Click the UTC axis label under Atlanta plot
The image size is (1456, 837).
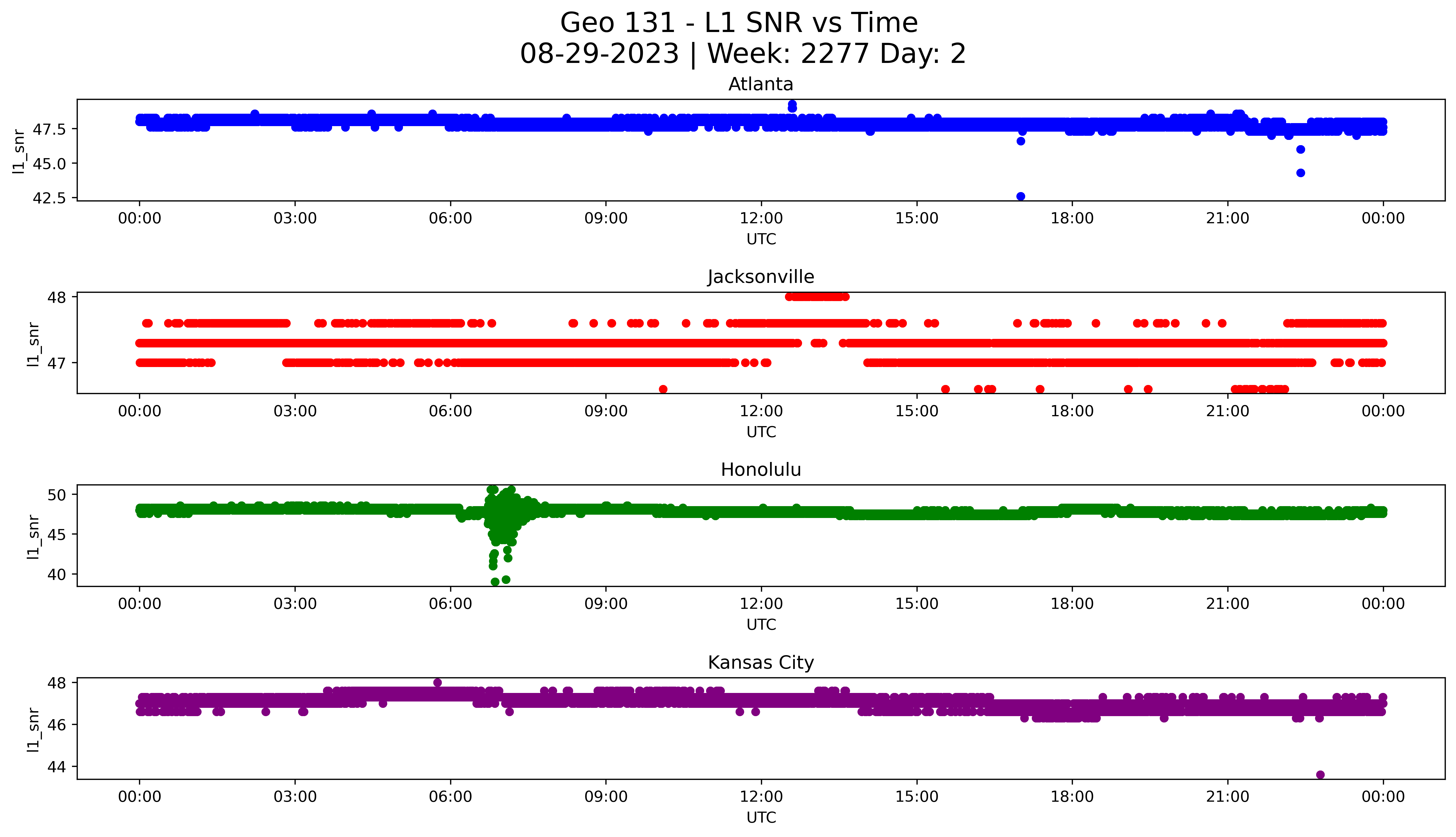click(761, 239)
